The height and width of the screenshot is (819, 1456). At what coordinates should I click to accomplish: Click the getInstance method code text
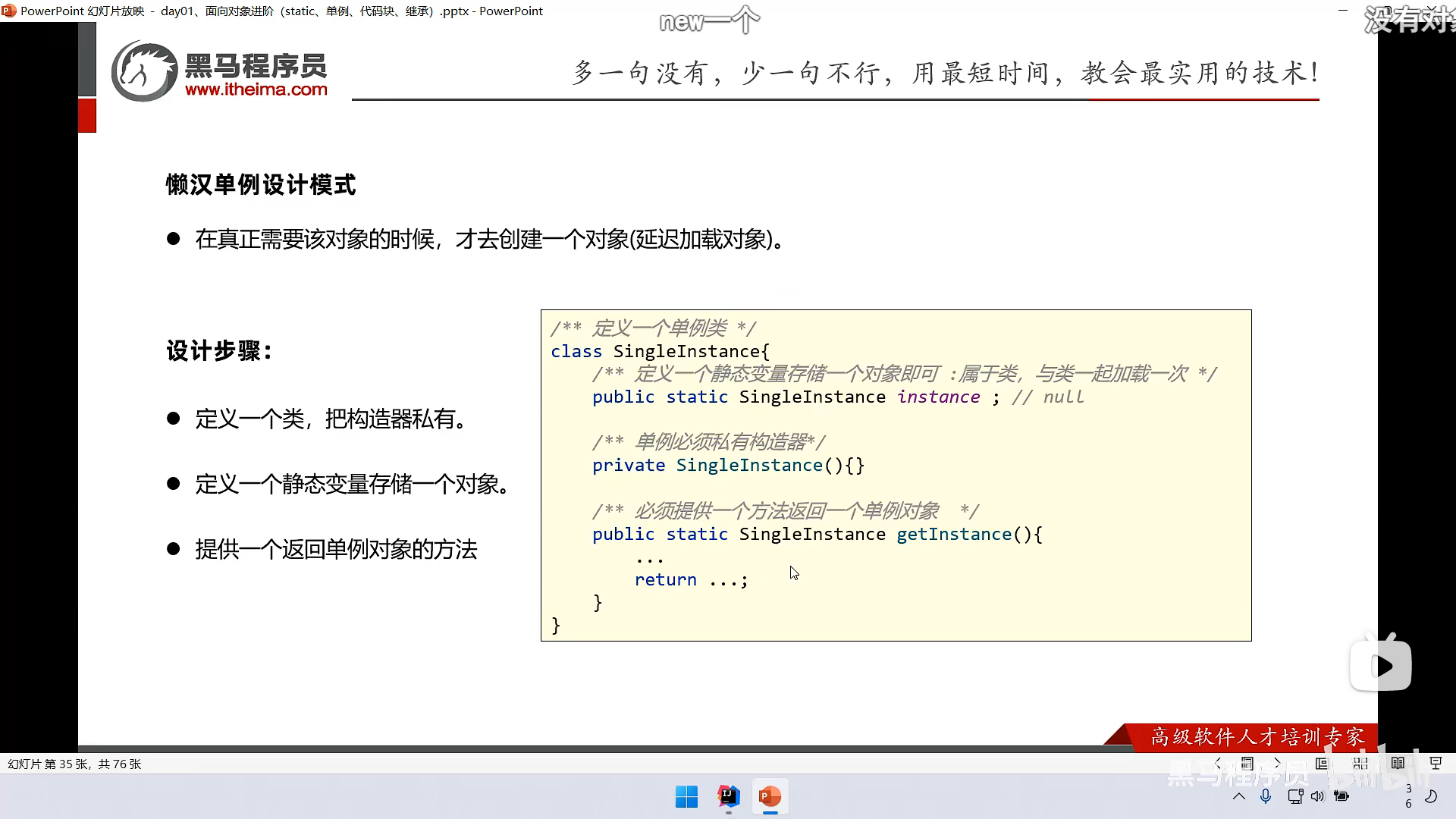pos(954,534)
